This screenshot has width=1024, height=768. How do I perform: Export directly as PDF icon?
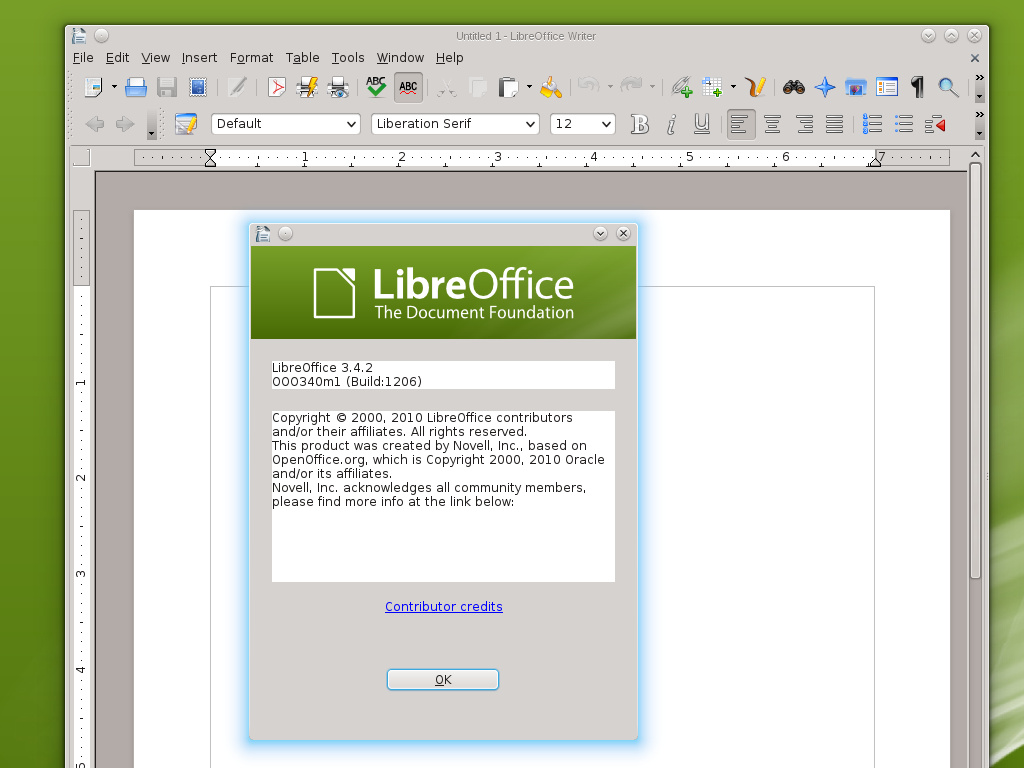point(277,87)
